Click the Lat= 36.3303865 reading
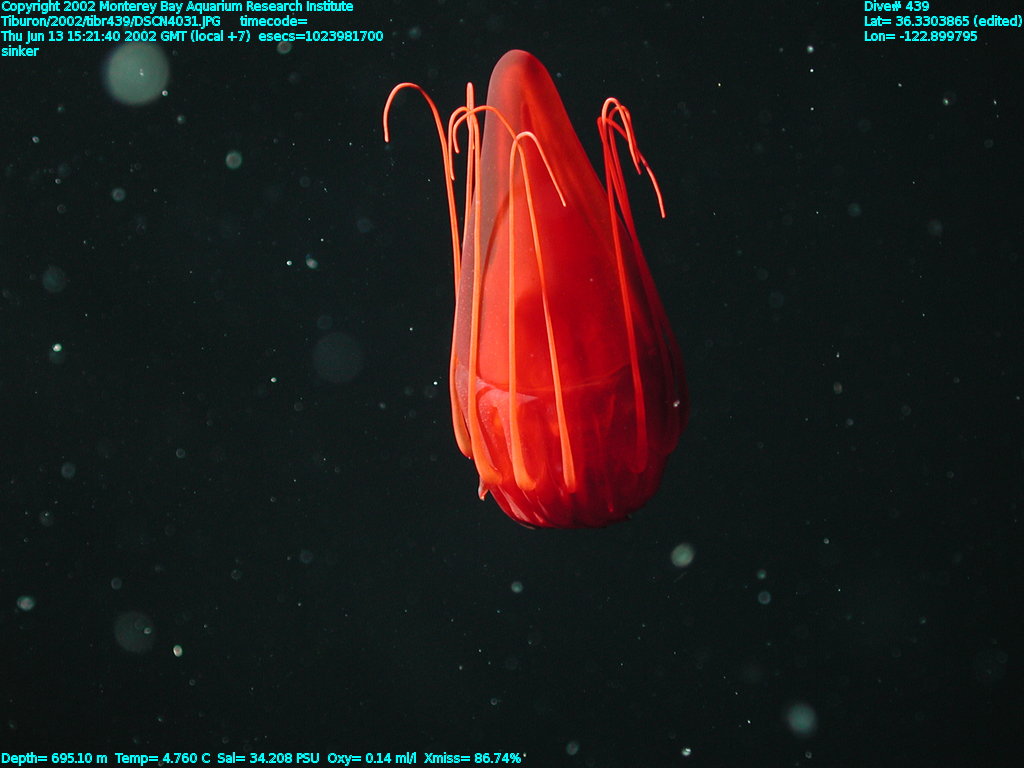This screenshot has width=1024, height=768. [942, 21]
